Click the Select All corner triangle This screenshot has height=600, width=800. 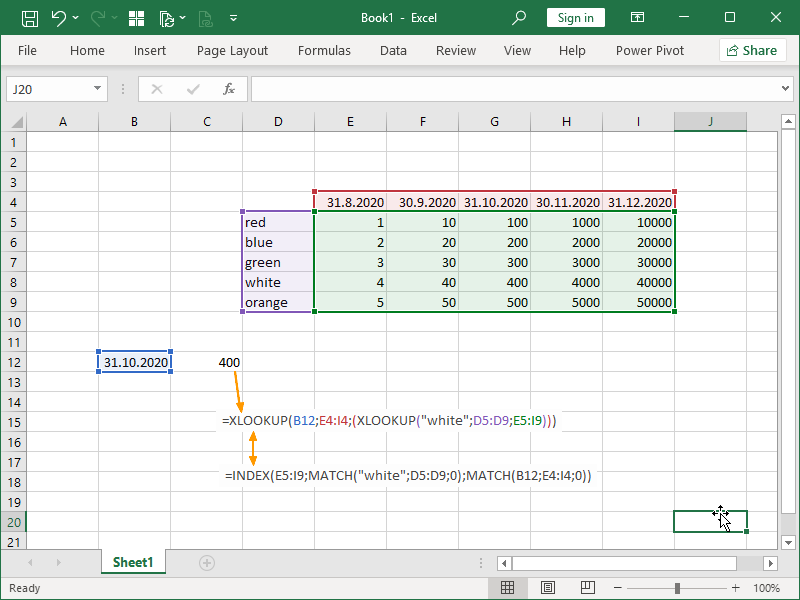17,122
